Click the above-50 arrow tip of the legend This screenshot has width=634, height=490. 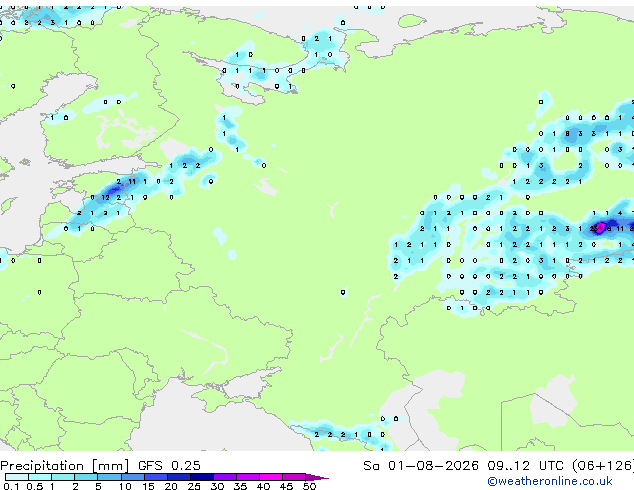click(317, 477)
